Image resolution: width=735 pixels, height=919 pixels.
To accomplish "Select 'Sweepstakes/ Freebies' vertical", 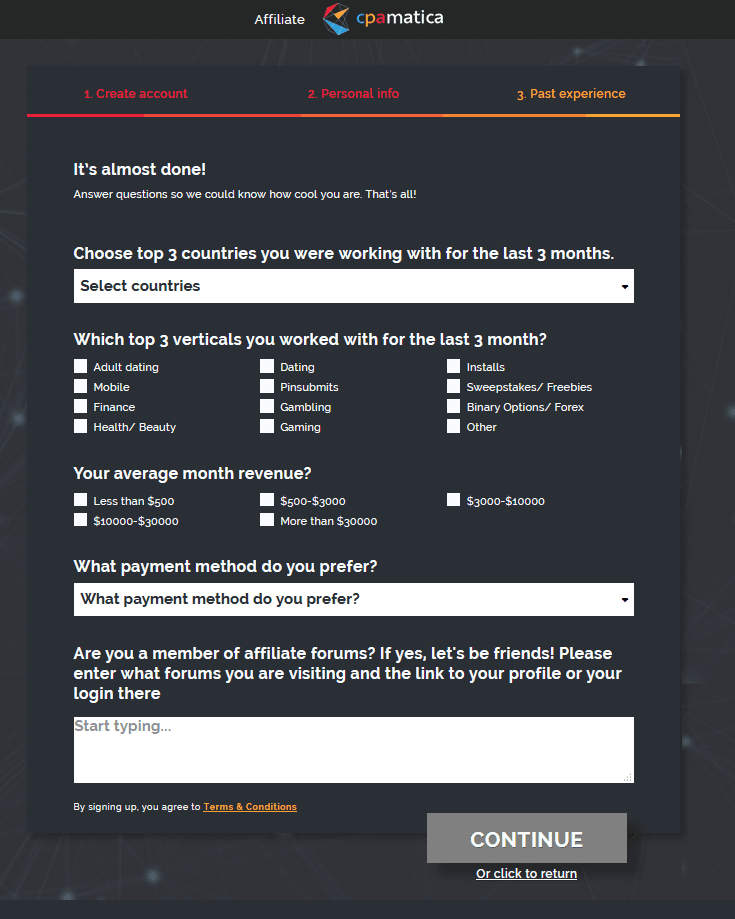I will pos(453,386).
